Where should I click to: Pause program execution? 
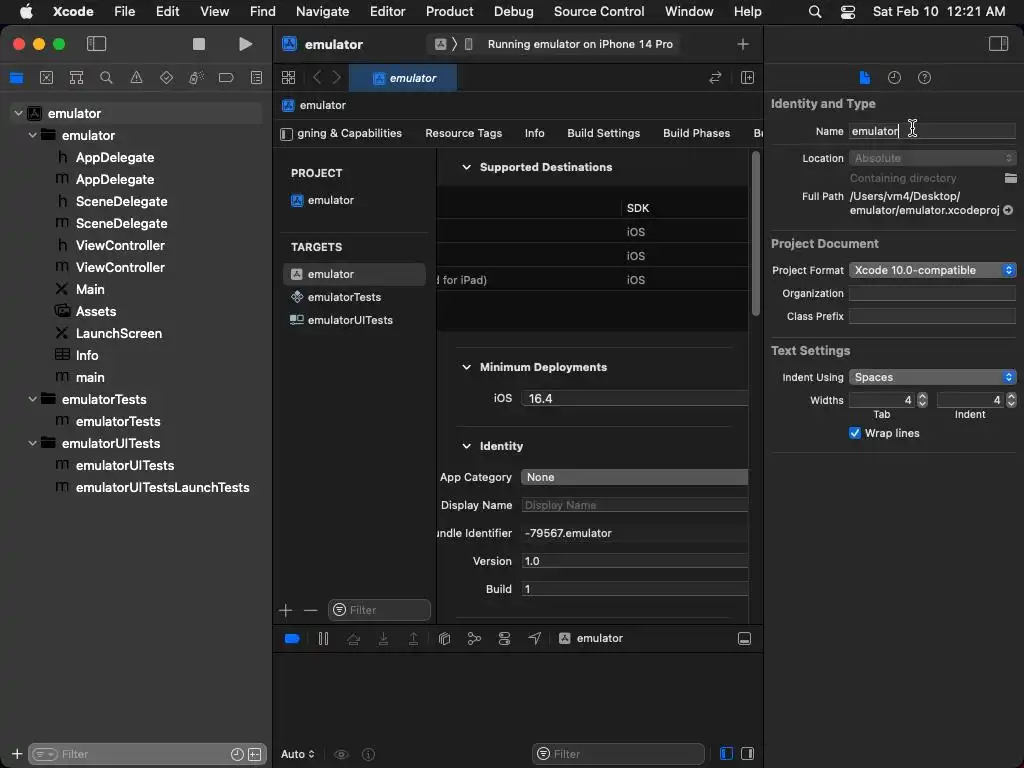[323, 639]
